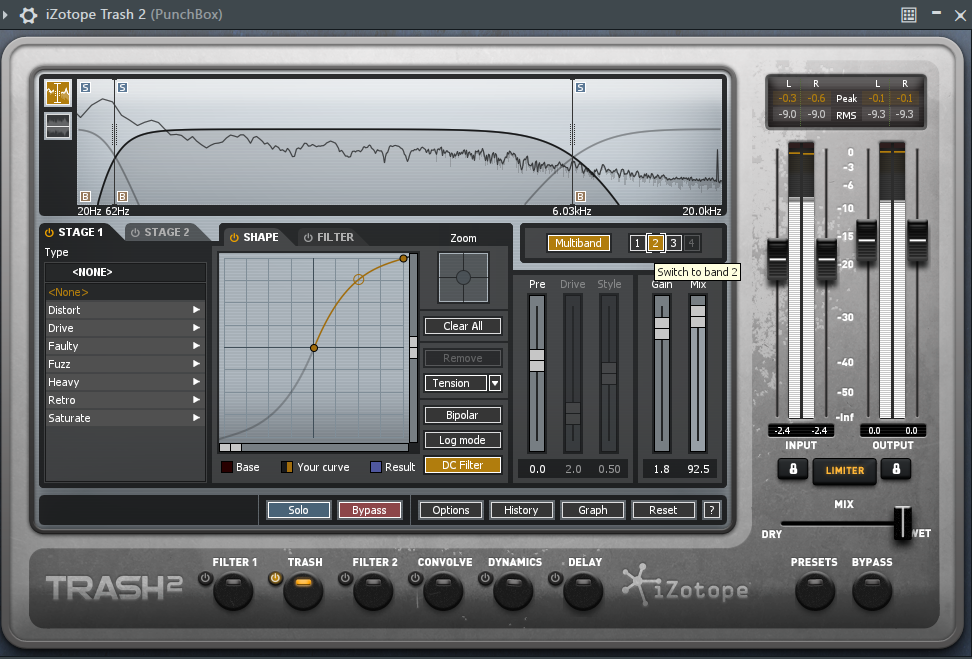Open the plugin settings gear in title bar
The width and height of the screenshot is (972, 659).
click(29, 15)
